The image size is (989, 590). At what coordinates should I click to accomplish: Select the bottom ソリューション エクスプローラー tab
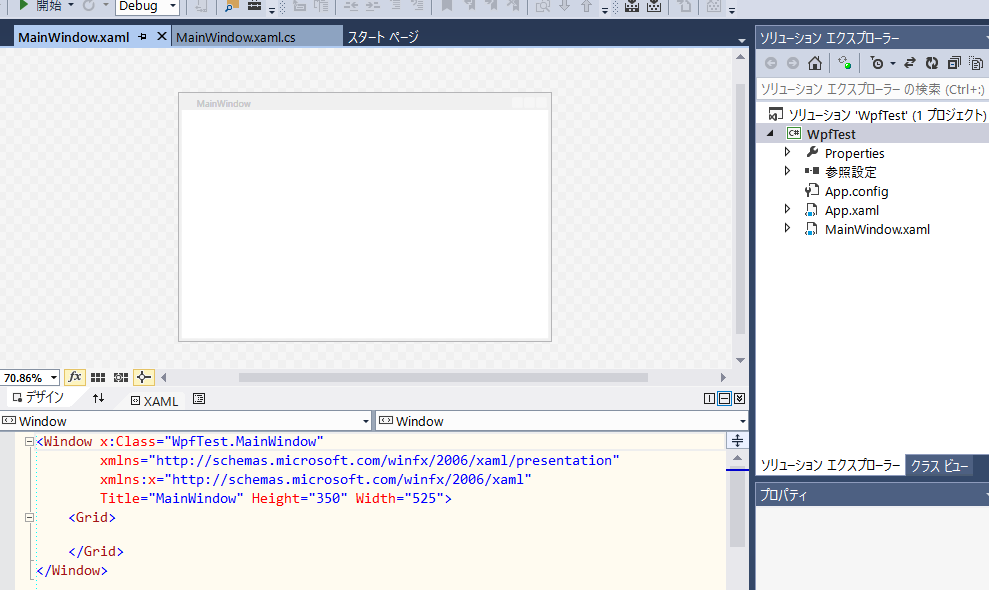tap(830, 466)
